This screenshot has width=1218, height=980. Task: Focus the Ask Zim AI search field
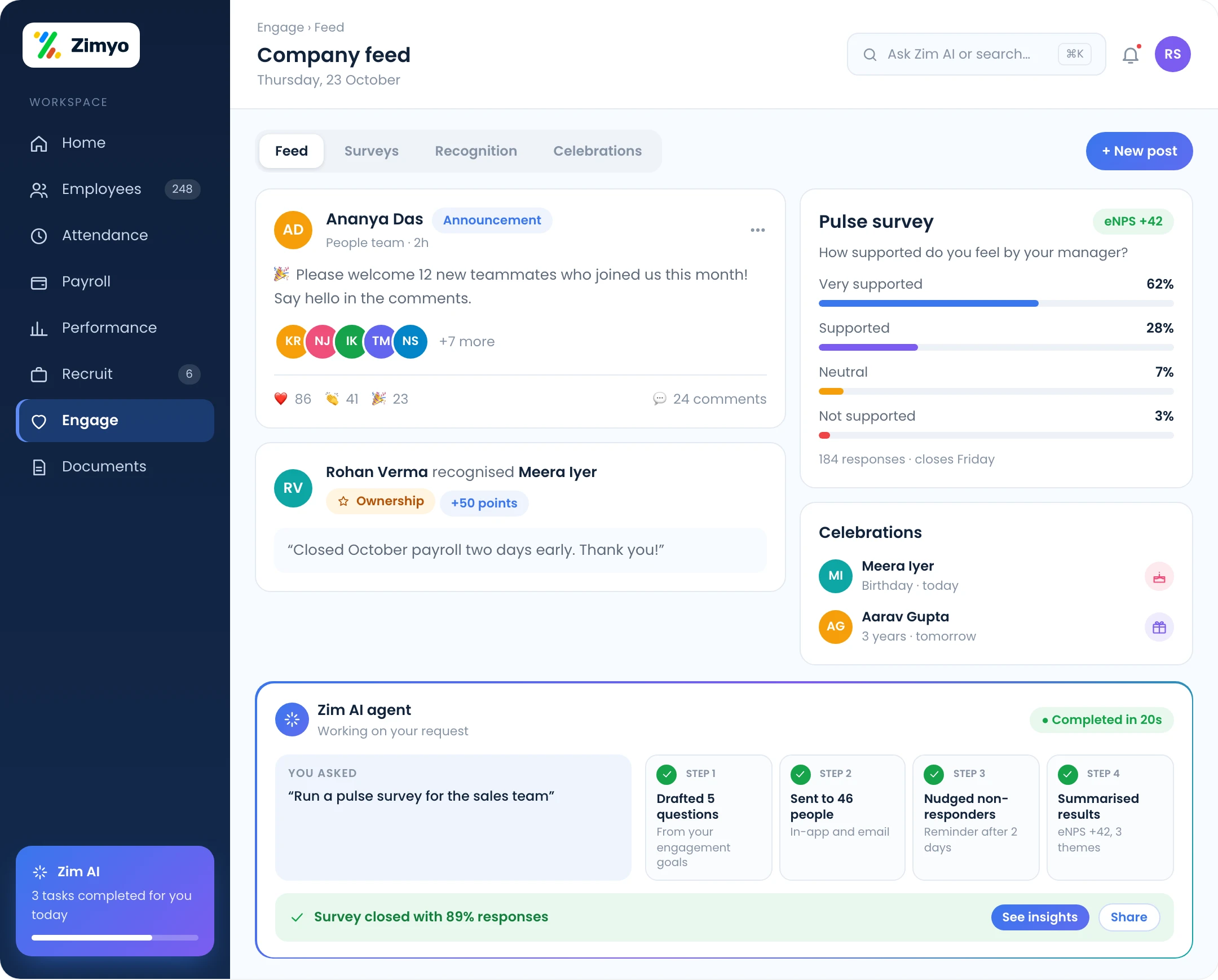pos(977,54)
